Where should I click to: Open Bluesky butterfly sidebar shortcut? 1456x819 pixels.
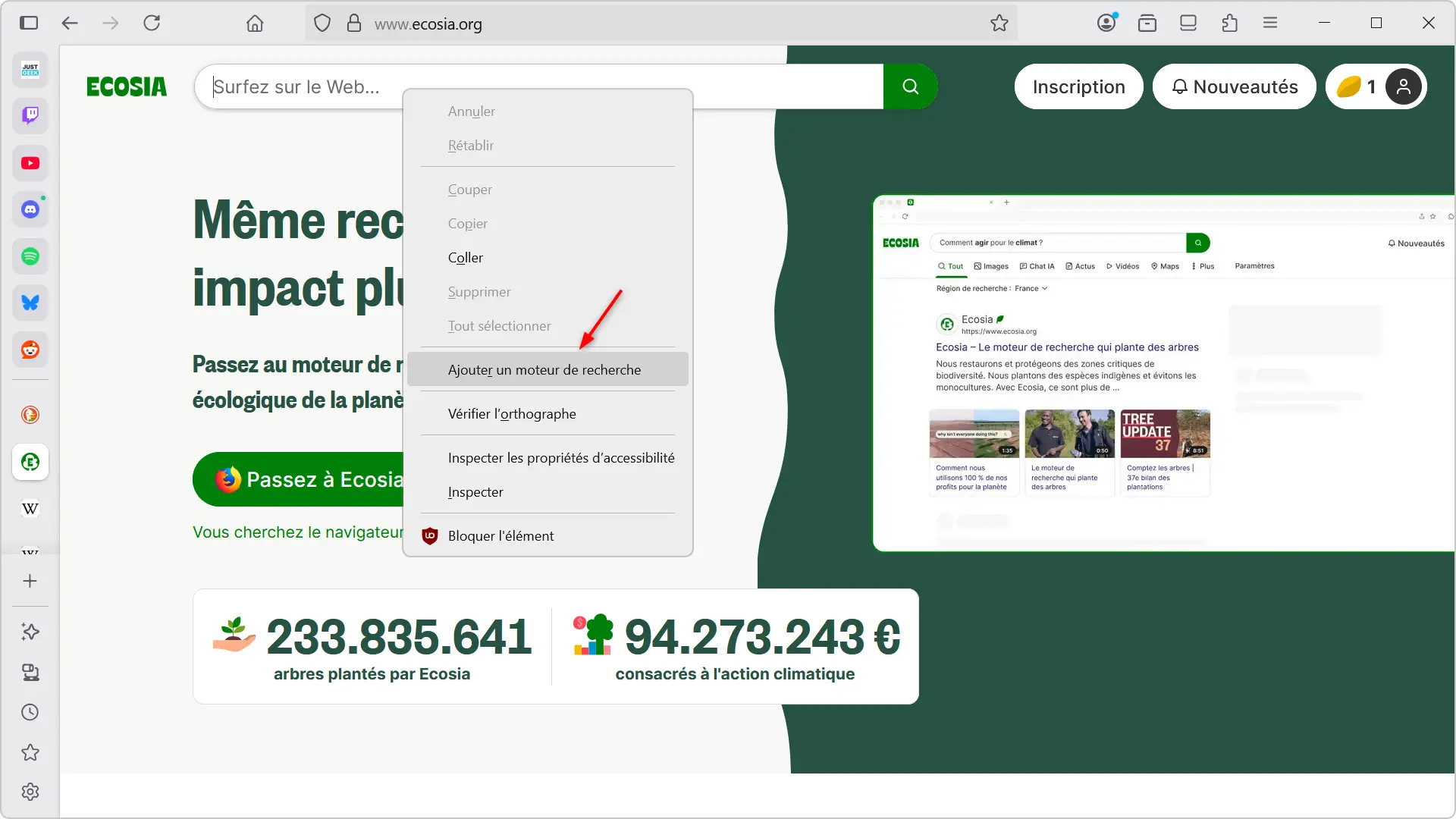(30, 303)
